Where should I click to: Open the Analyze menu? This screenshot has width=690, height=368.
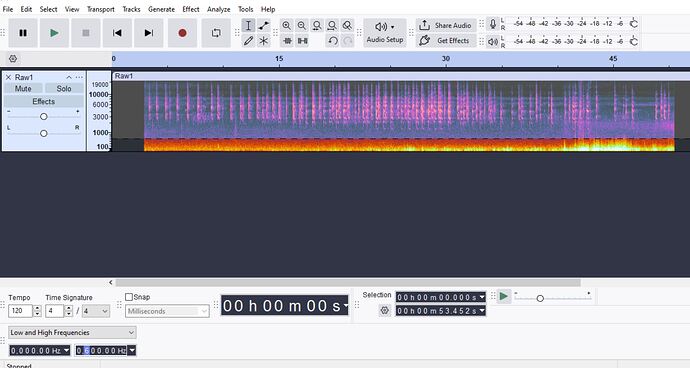219,9
